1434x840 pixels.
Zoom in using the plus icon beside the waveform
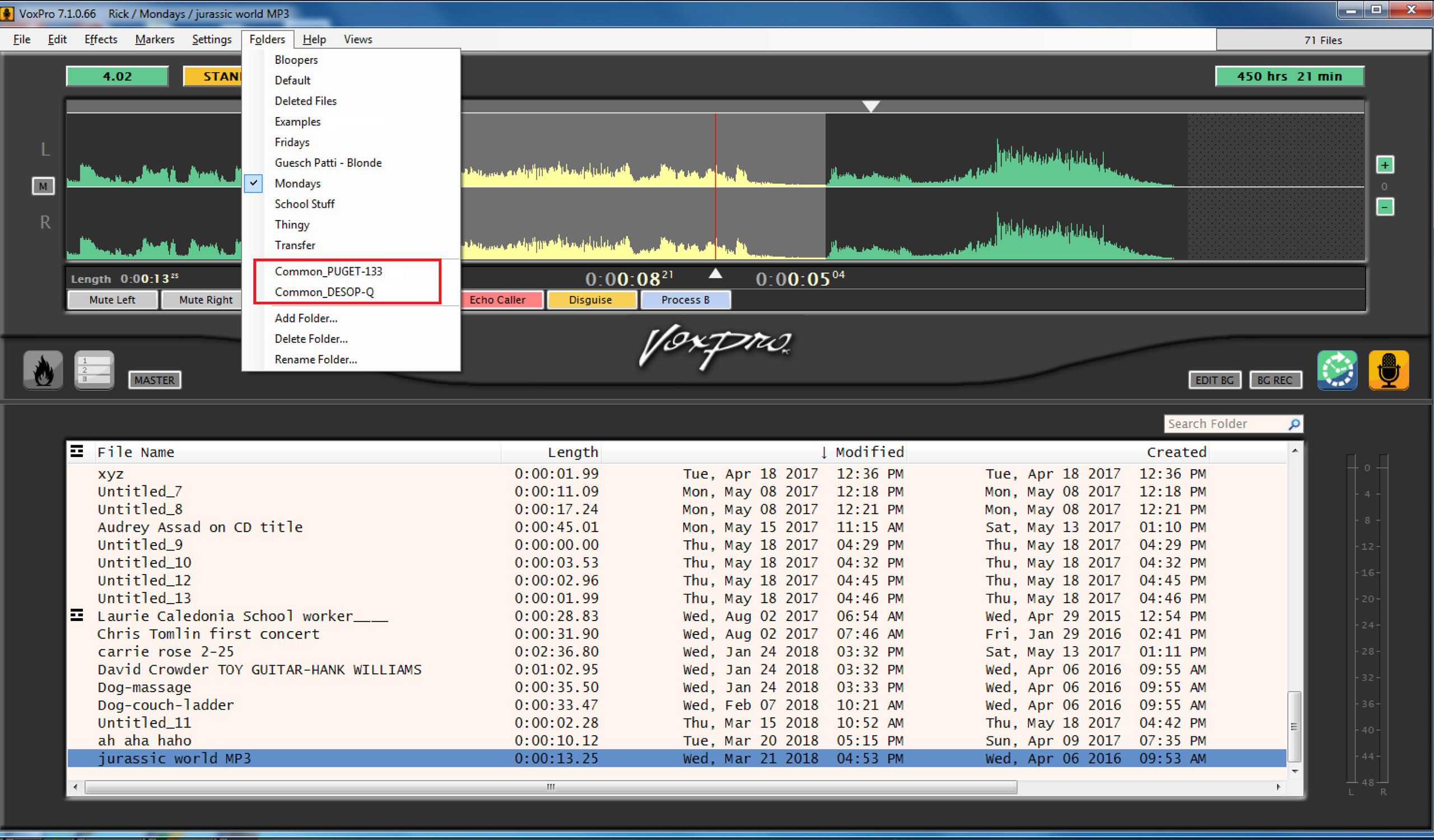1385,165
